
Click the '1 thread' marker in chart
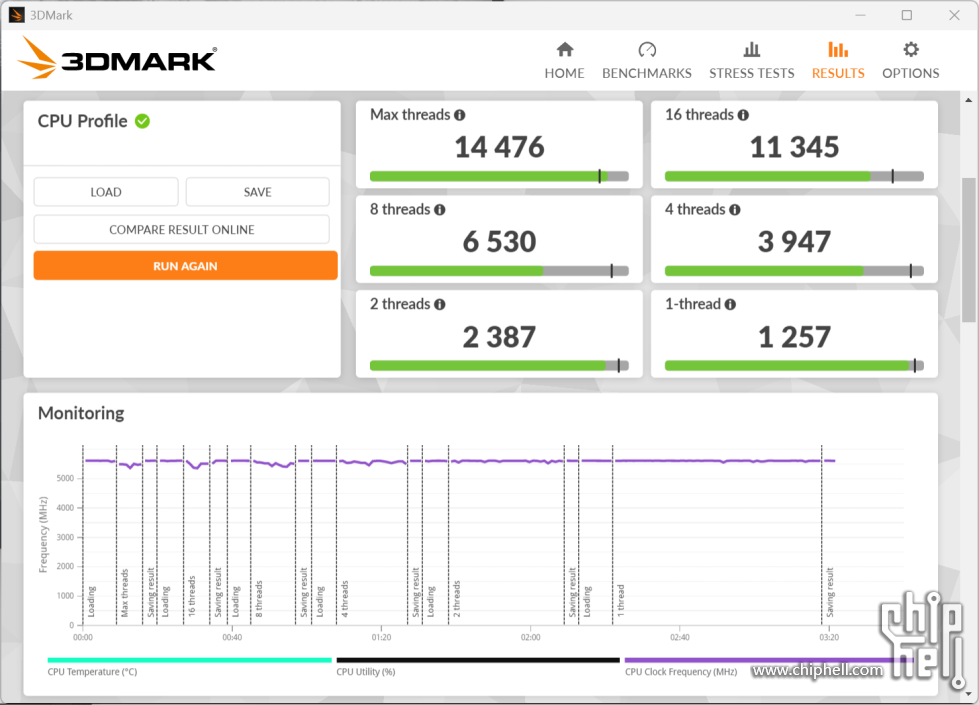point(621,601)
